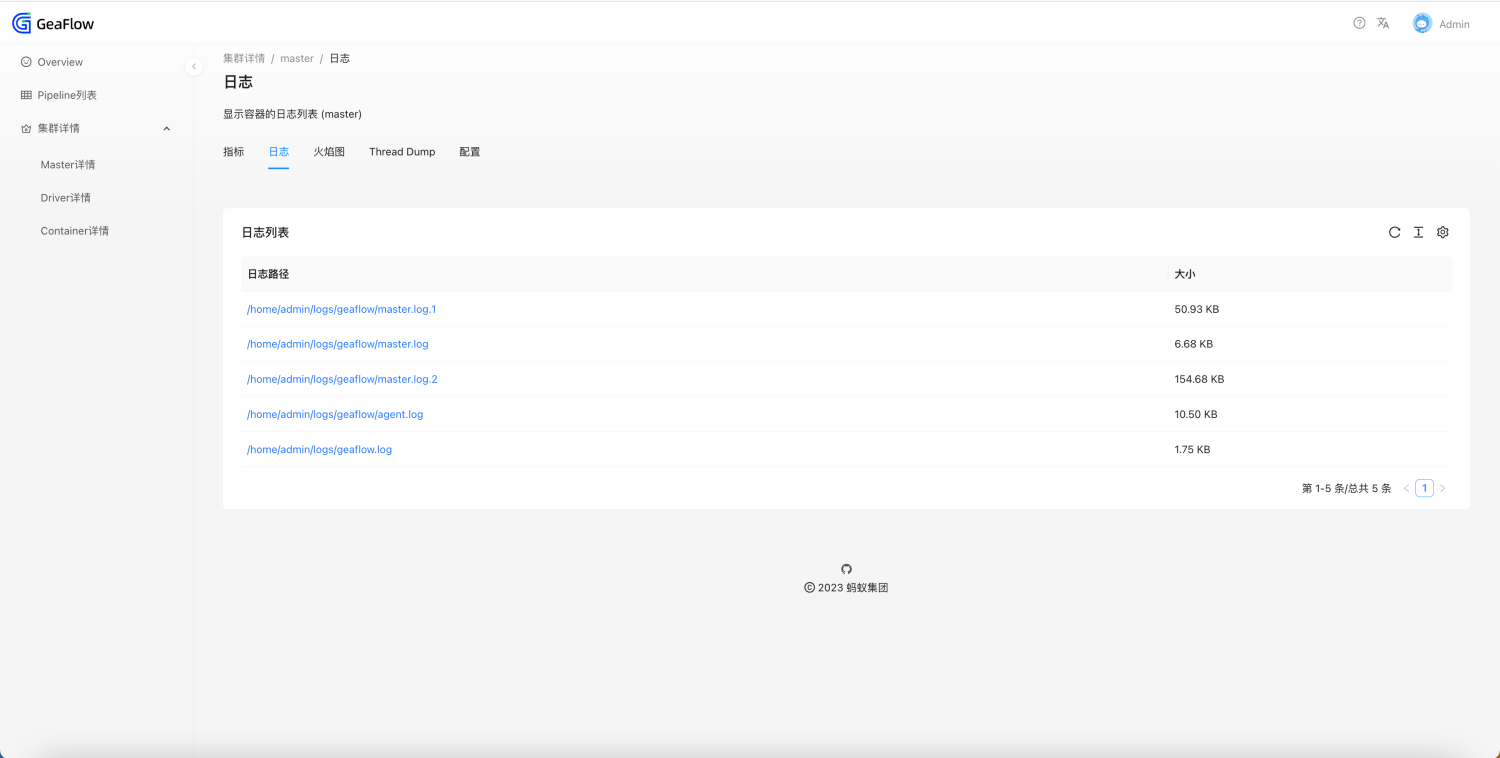Select page 1 in pagination
This screenshot has height=758, width=1500.
(1424, 488)
